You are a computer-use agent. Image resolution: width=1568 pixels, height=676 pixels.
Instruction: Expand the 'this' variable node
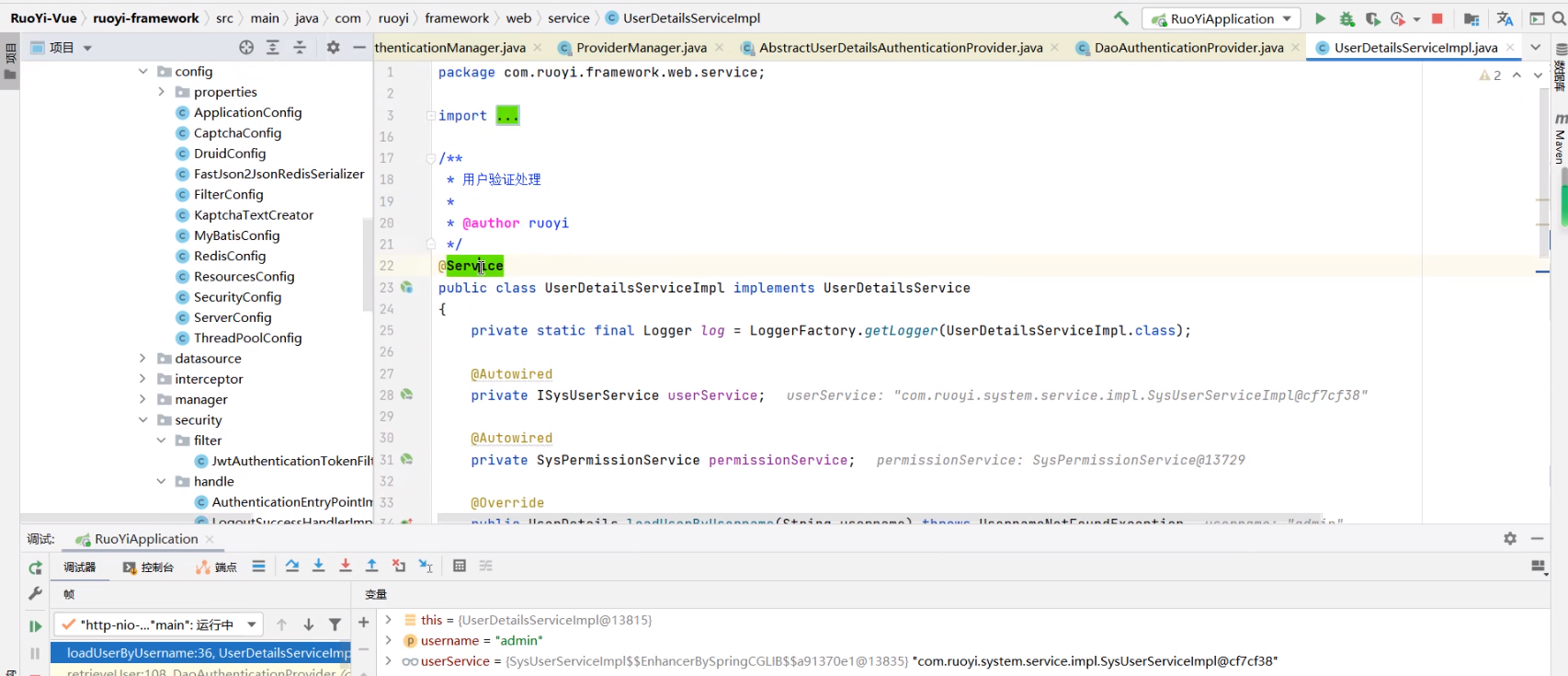[x=389, y=620]
